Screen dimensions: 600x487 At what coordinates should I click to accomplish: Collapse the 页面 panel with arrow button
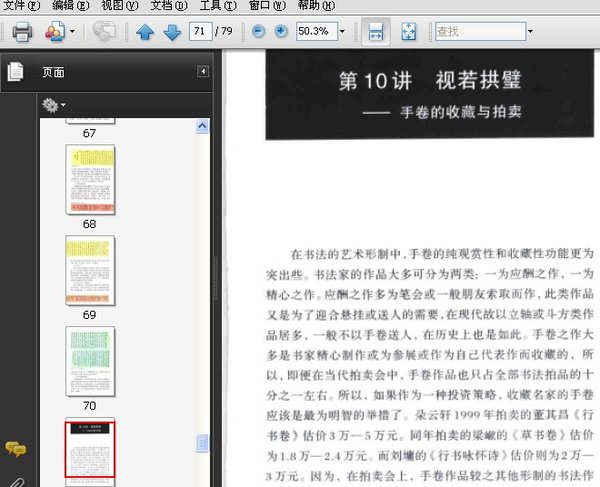[x=203, y=72]
